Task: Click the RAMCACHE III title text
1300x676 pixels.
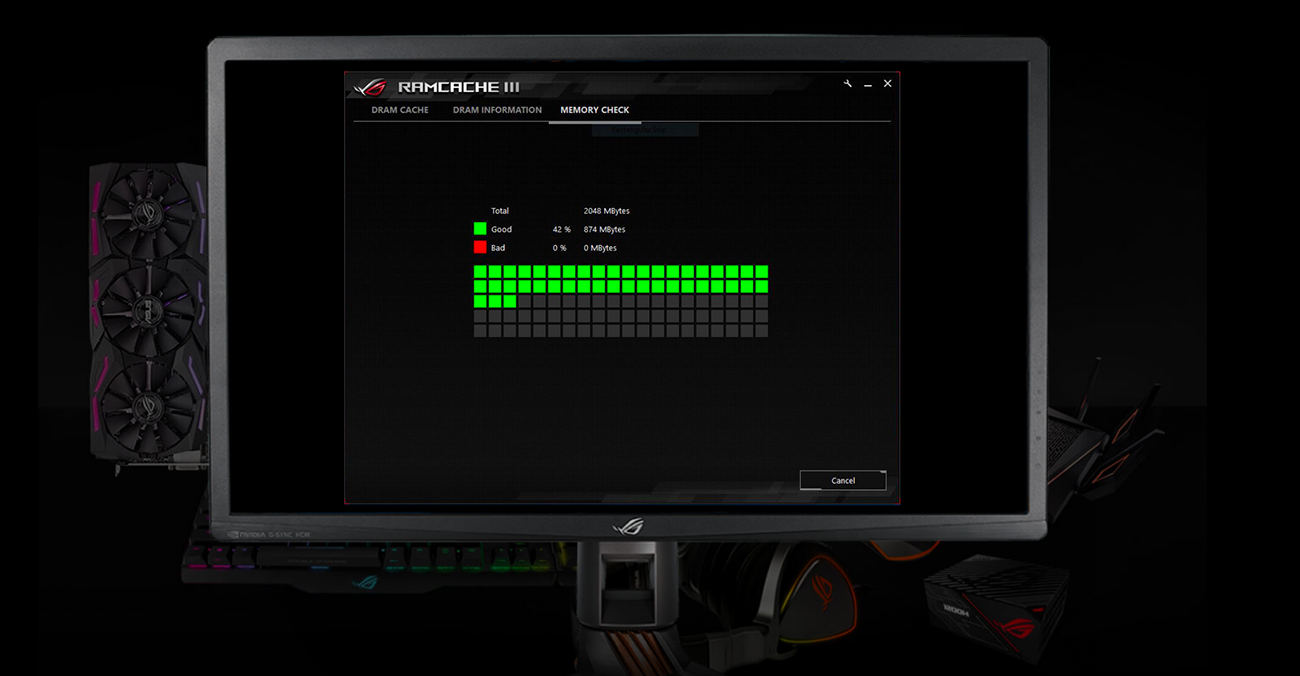Action: [459, 87]
